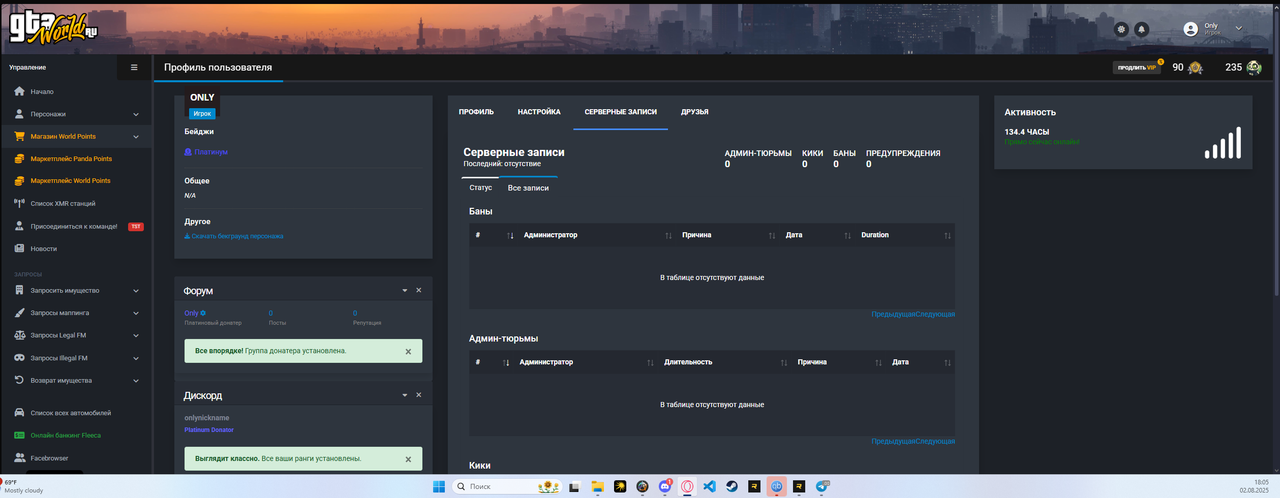1280x498 pixels.
Task: Close the Форум panel with its X
Action: 419,290
